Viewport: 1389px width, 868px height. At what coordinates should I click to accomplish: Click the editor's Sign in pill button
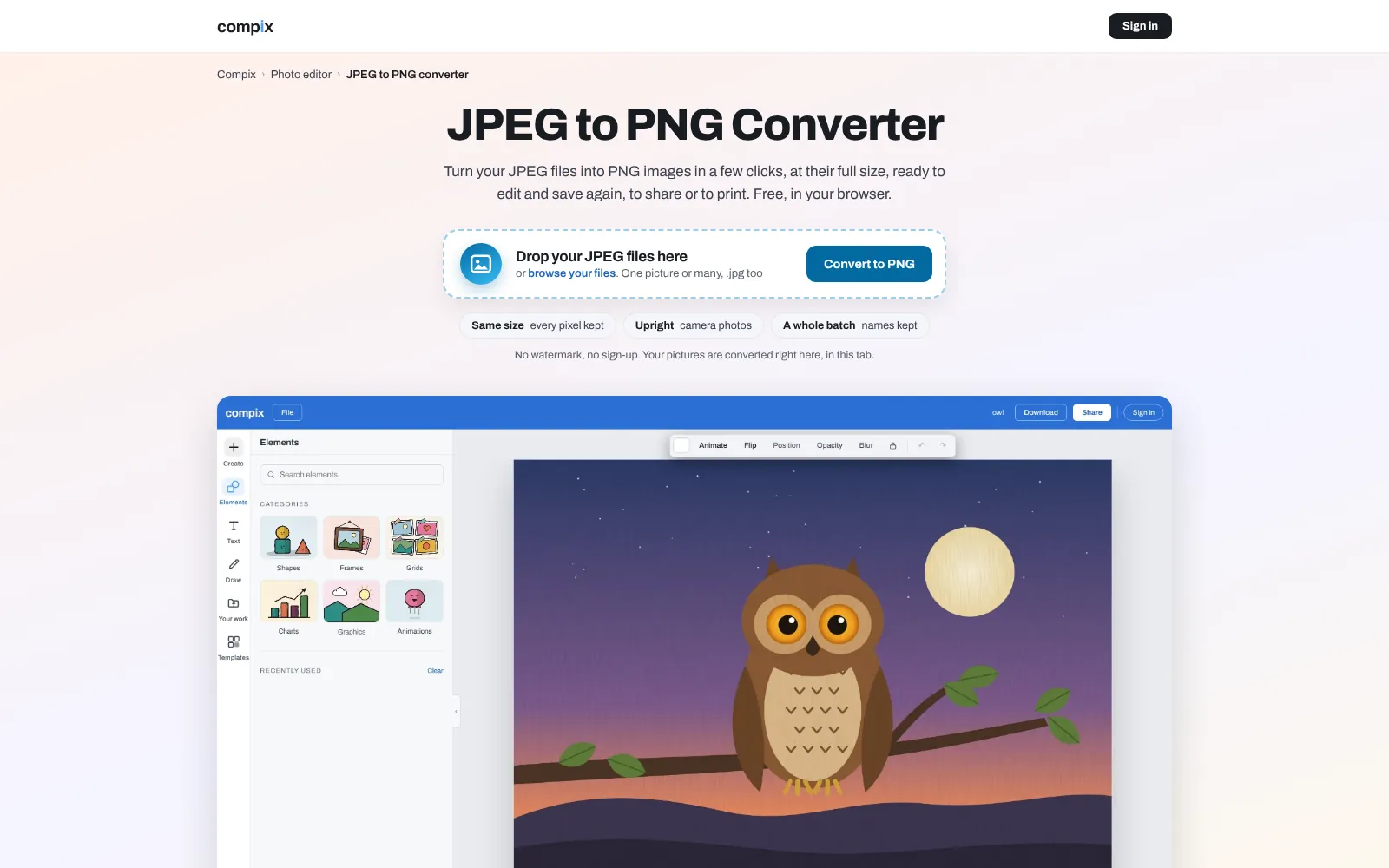1143,412
